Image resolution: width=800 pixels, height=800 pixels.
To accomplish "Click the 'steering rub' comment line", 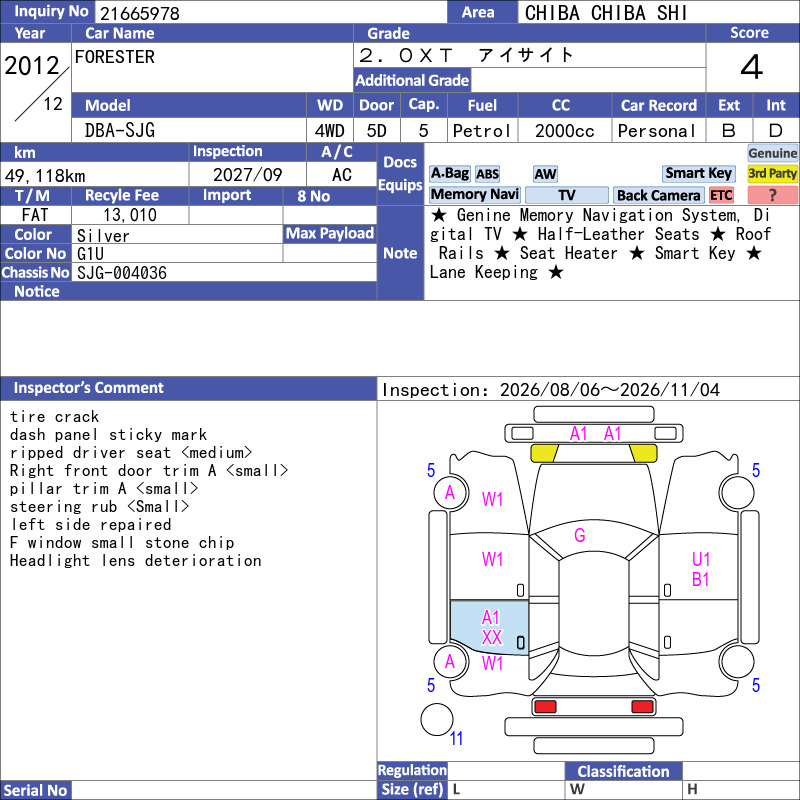I will coord(99,507).
